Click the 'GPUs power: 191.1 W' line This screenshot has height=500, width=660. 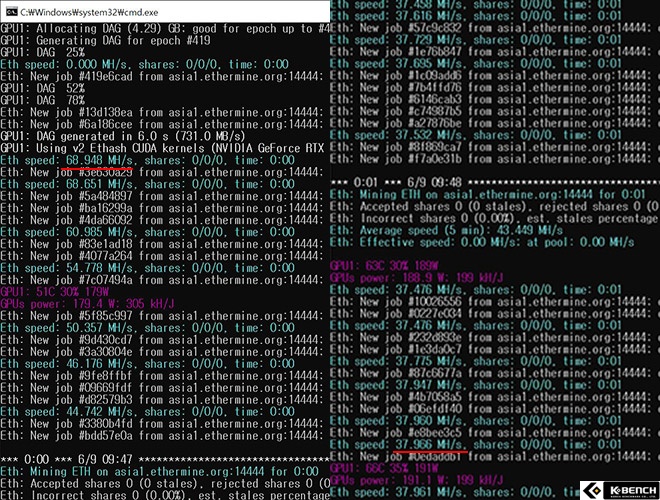(x=416, y=480)
